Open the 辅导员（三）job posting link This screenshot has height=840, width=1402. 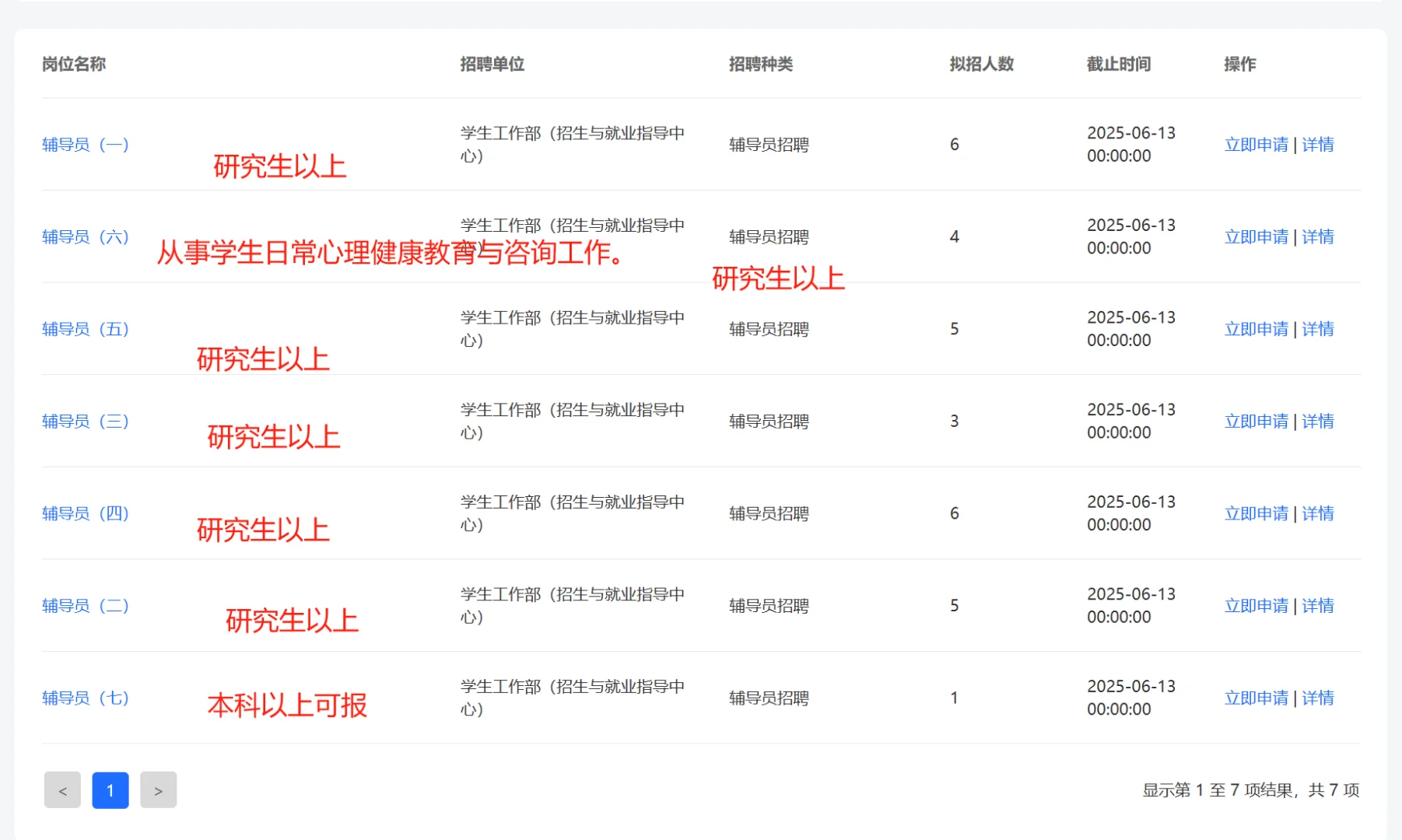click(85, 421)
